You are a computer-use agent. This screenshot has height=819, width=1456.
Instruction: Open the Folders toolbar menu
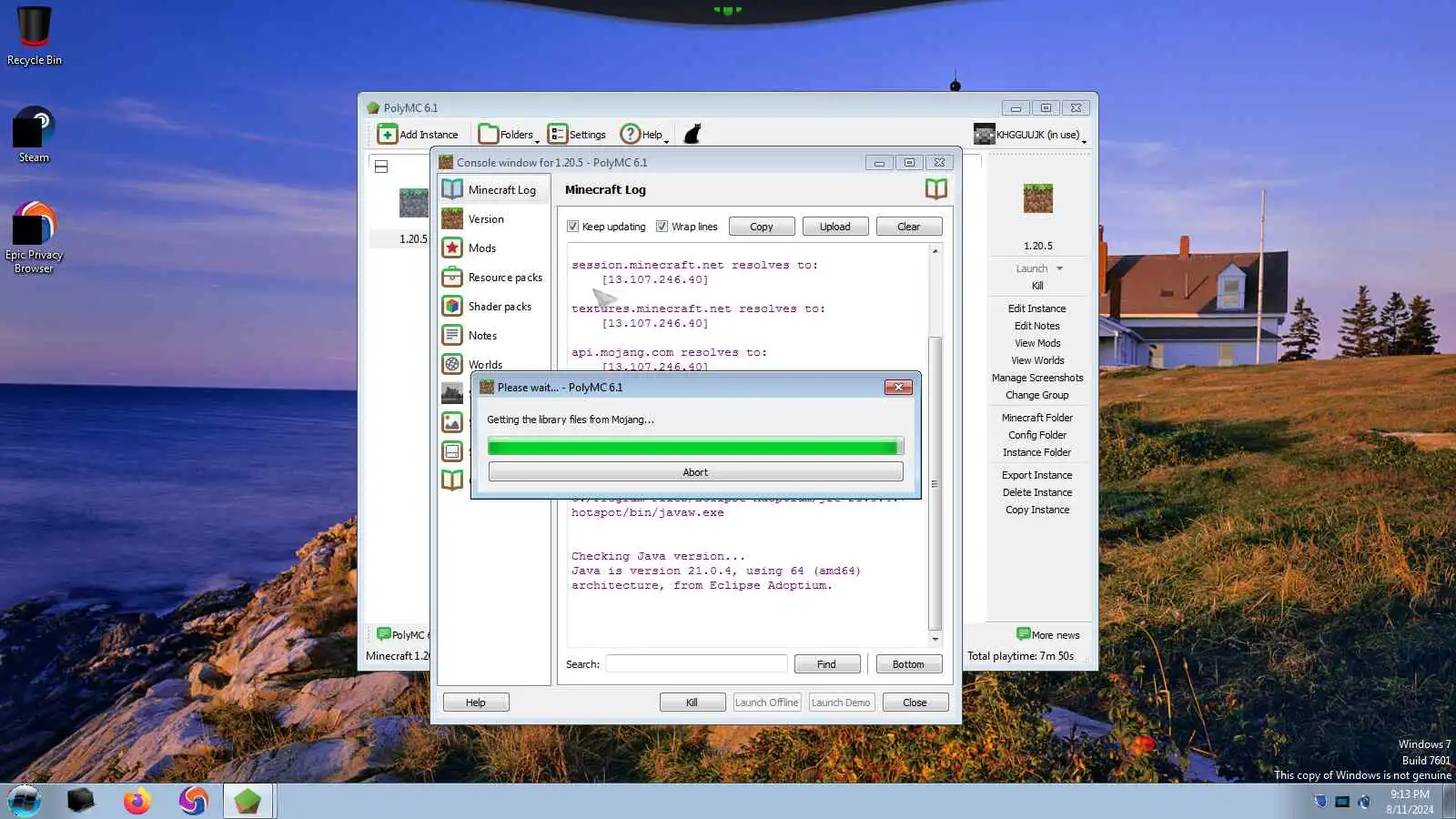click(x=508, y=135)
